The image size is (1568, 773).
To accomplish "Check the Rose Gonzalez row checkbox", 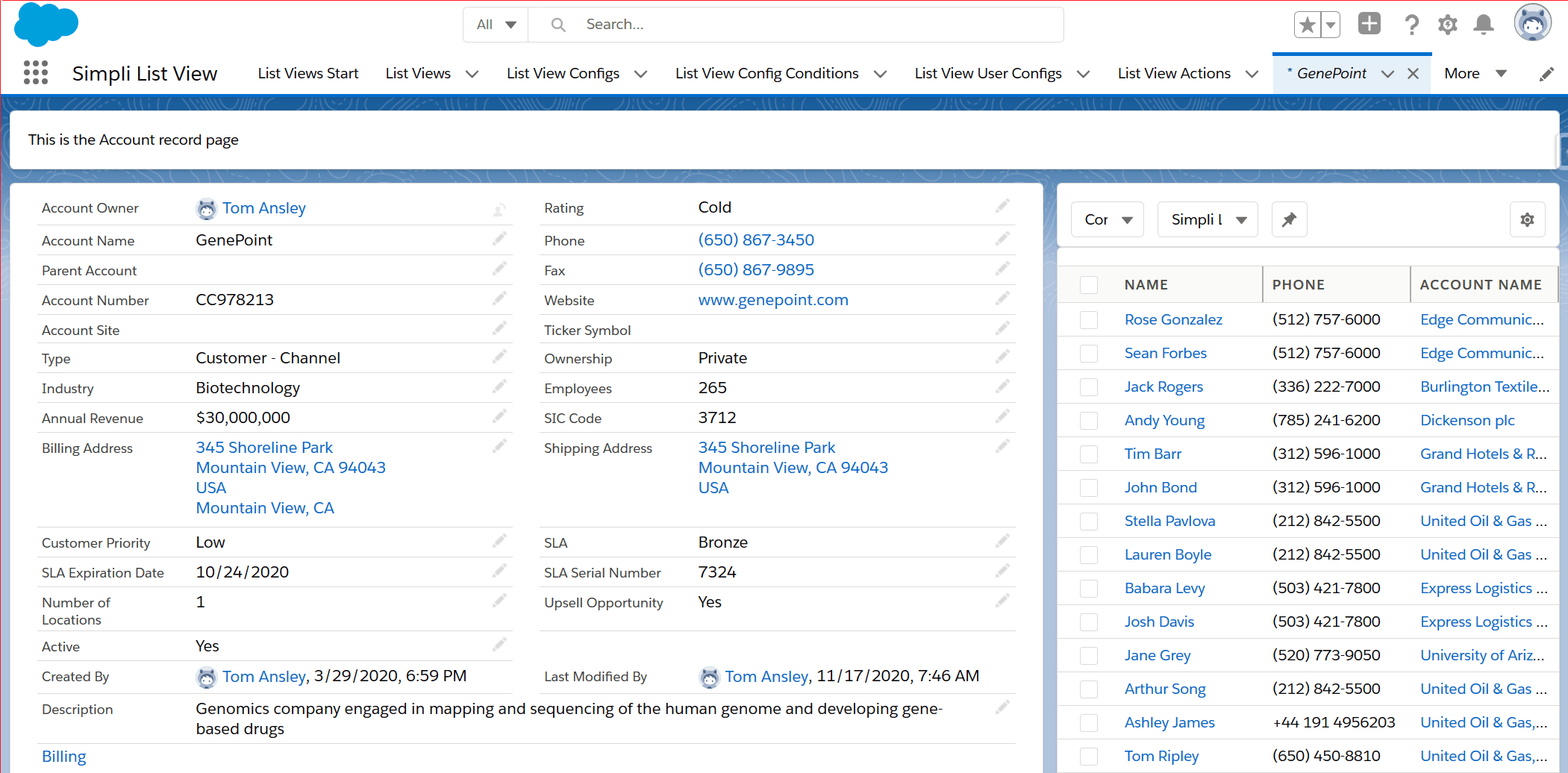I will click(x=1089, y=320).
